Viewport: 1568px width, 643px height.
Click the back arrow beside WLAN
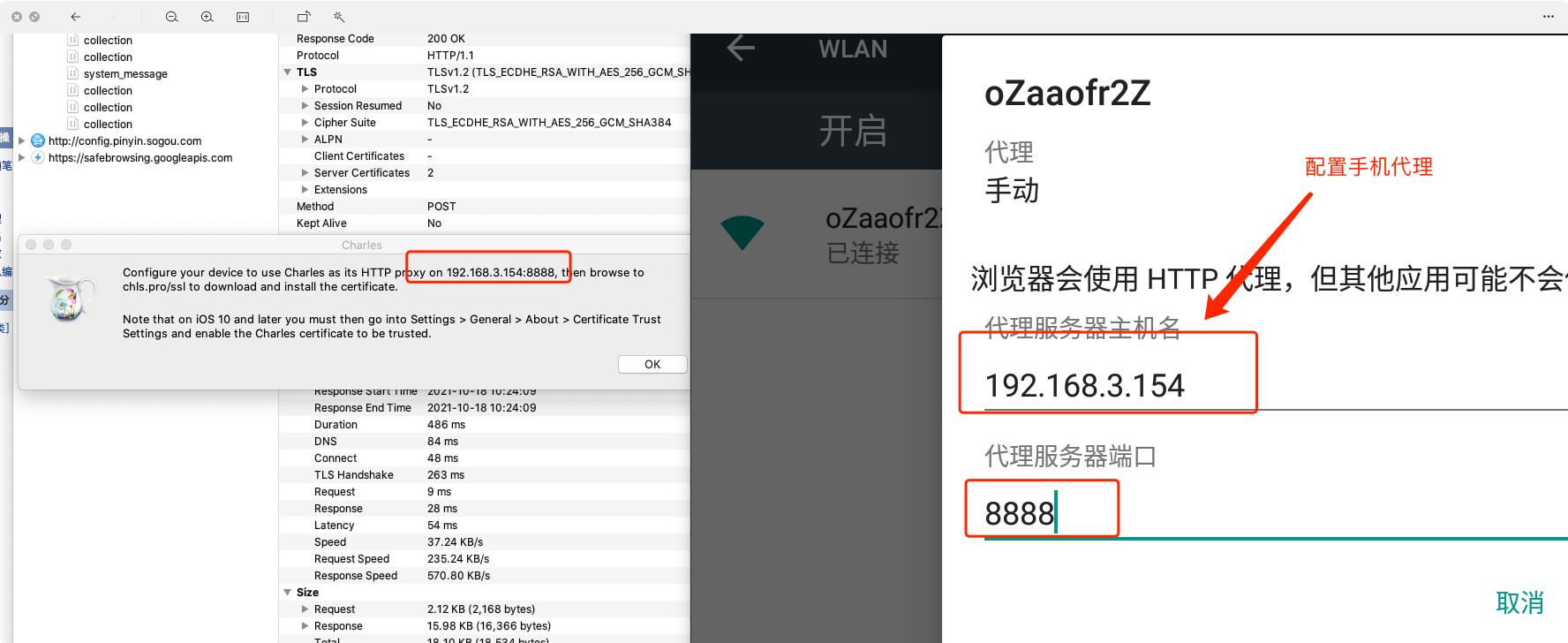coord(741,48)
